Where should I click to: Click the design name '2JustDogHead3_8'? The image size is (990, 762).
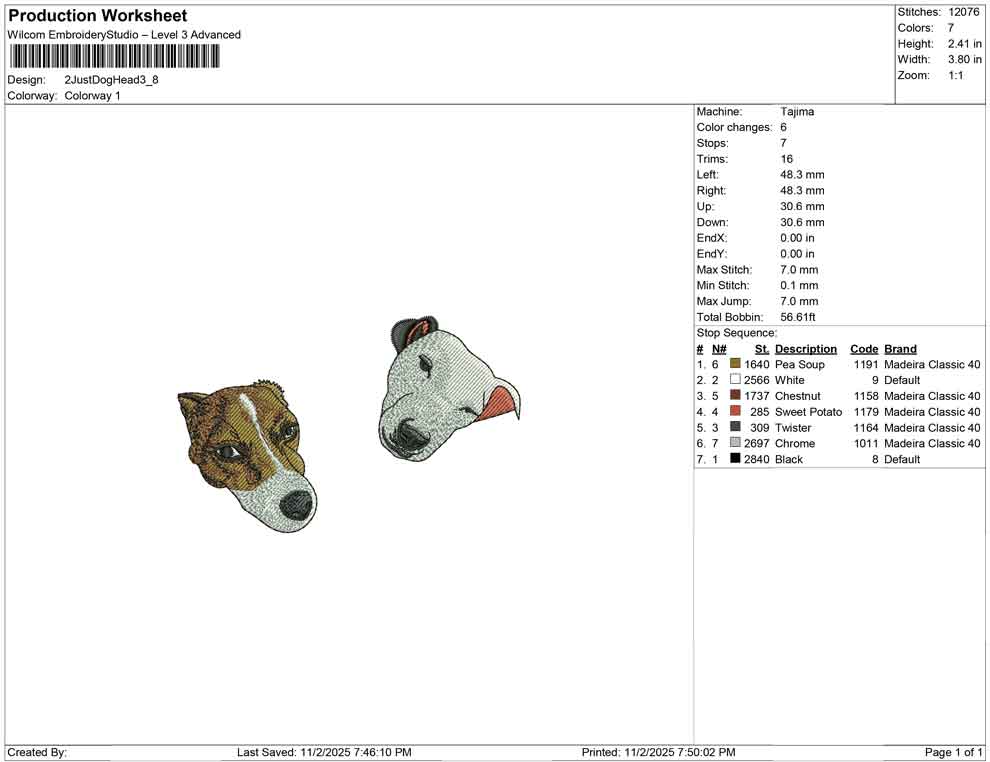click(111, 80)
